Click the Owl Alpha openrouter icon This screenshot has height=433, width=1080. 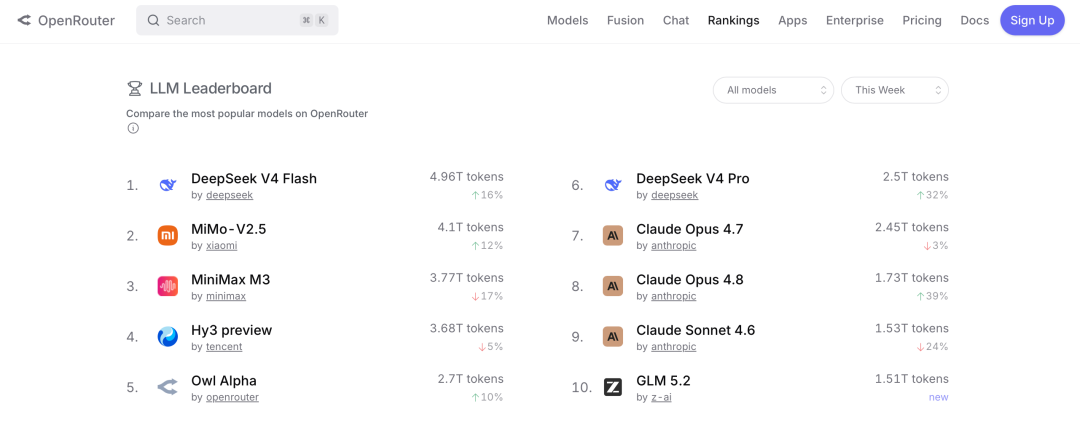167,388
